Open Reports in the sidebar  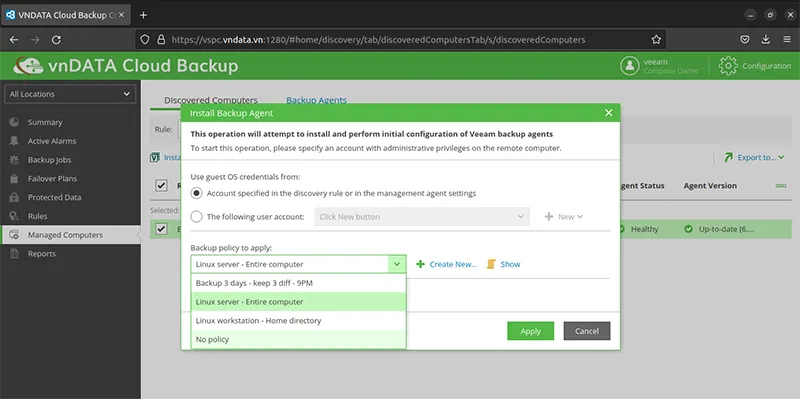42,254
